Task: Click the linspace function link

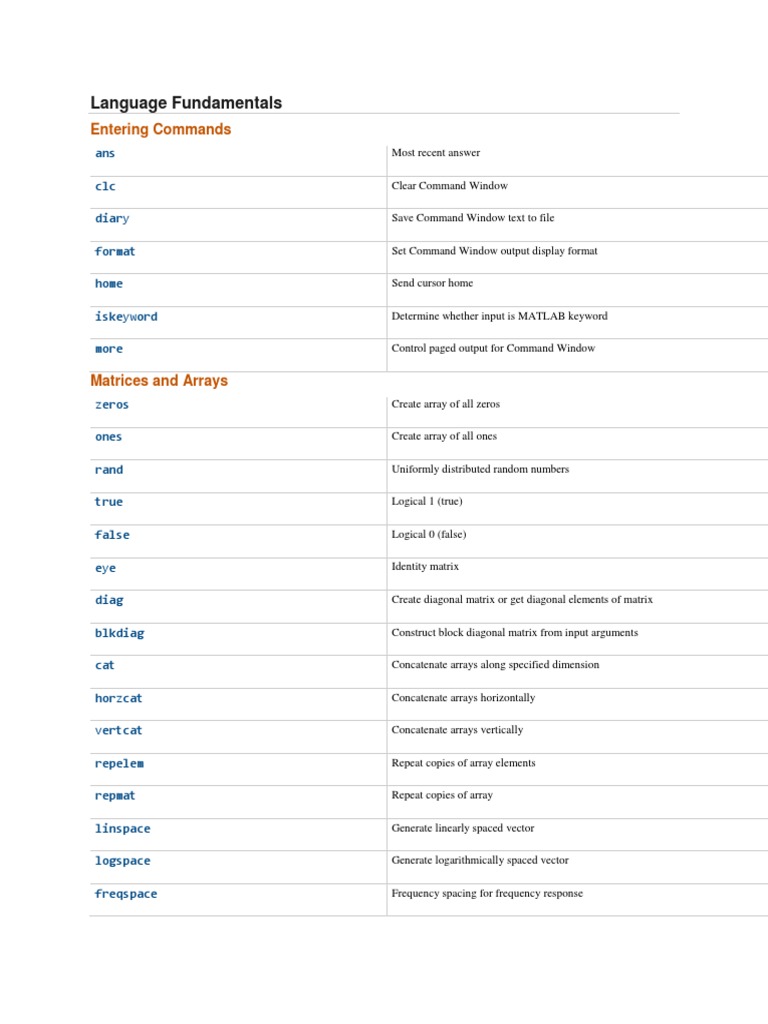Action: click(x=123, y=829)
